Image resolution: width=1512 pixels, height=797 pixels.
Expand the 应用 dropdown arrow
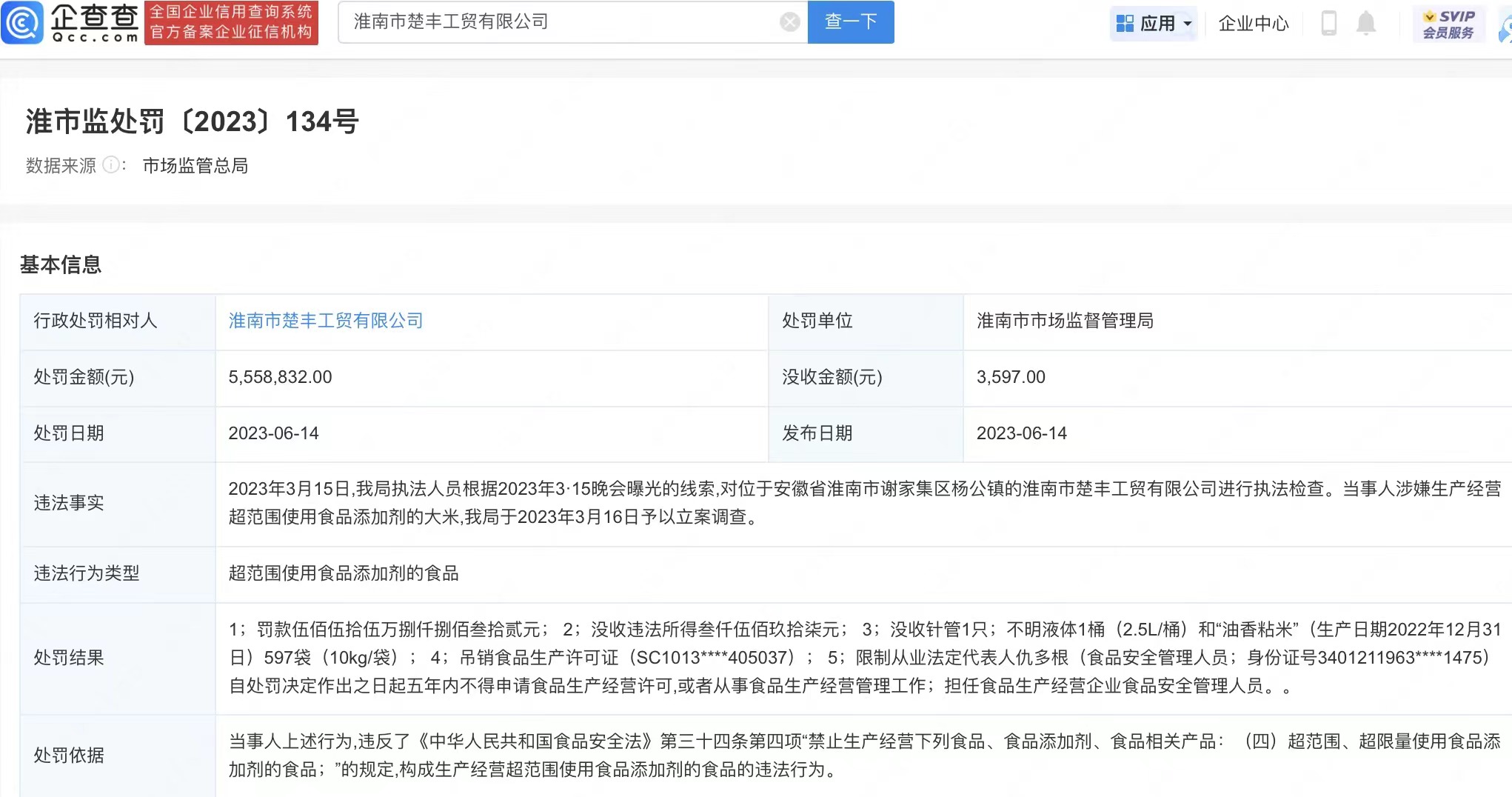[x=1188, y=24]
